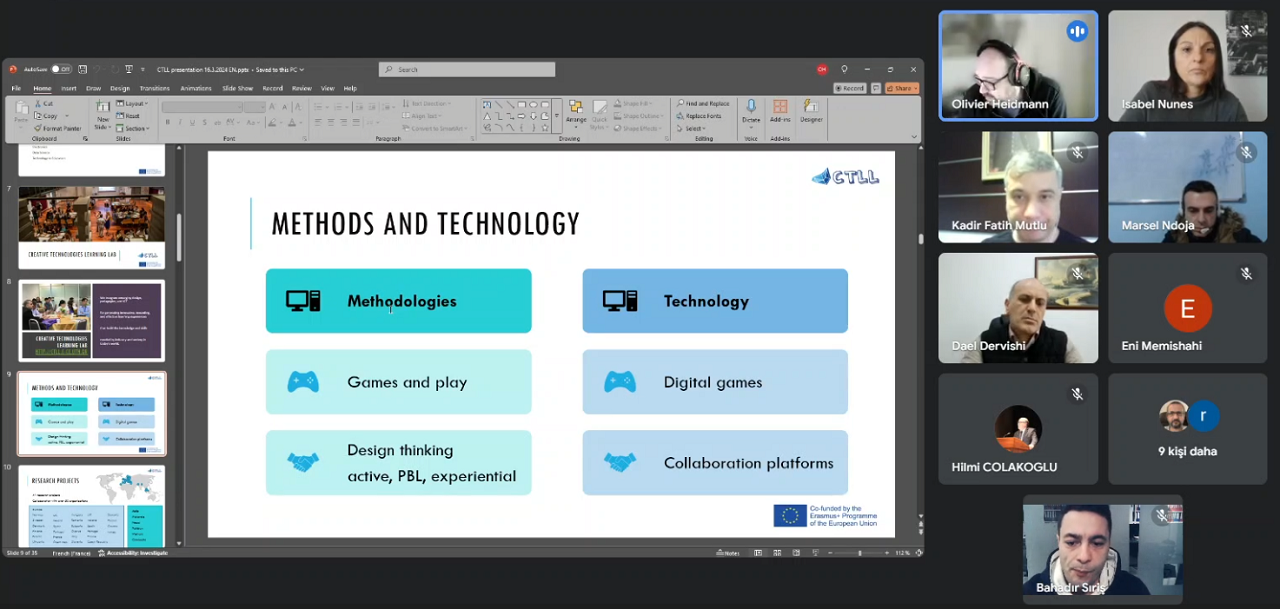Click the Share button
This screenshot has width=1280, height=609.
(x=903, y=88)
